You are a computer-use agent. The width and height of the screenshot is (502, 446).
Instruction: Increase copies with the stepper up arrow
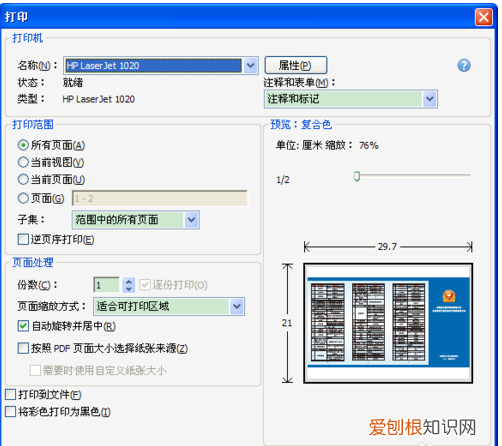(129, 281)
